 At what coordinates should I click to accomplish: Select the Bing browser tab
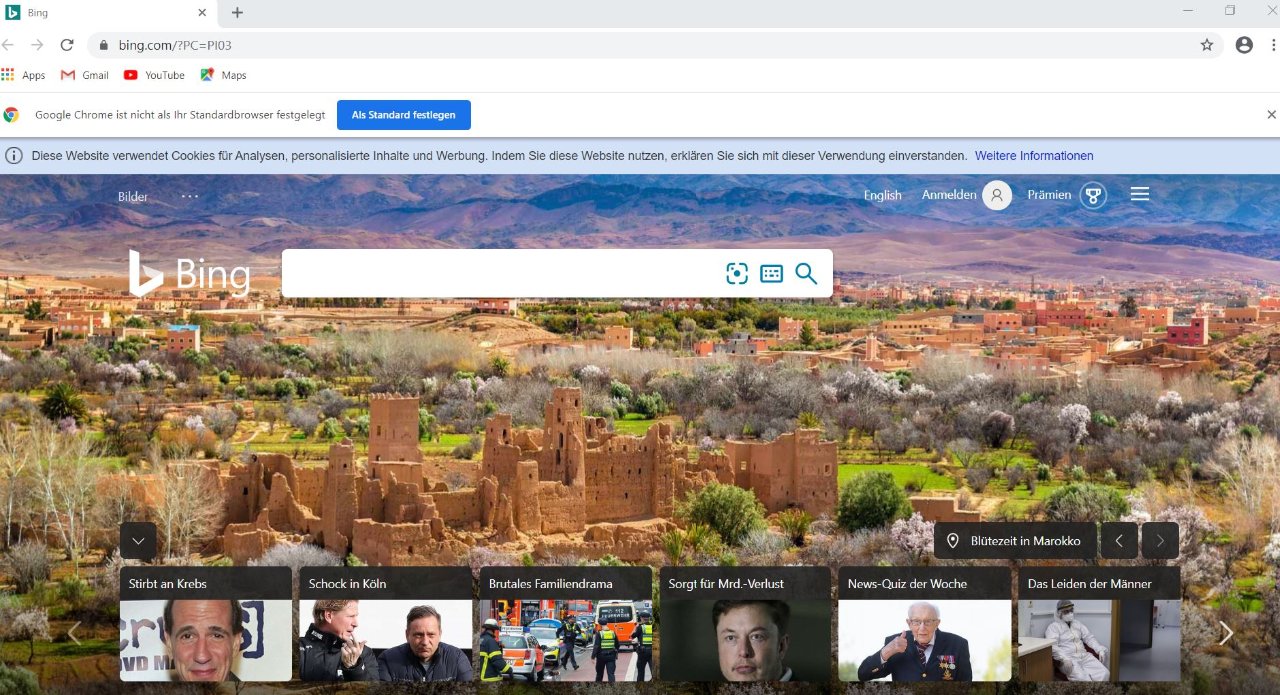[108, 13]
